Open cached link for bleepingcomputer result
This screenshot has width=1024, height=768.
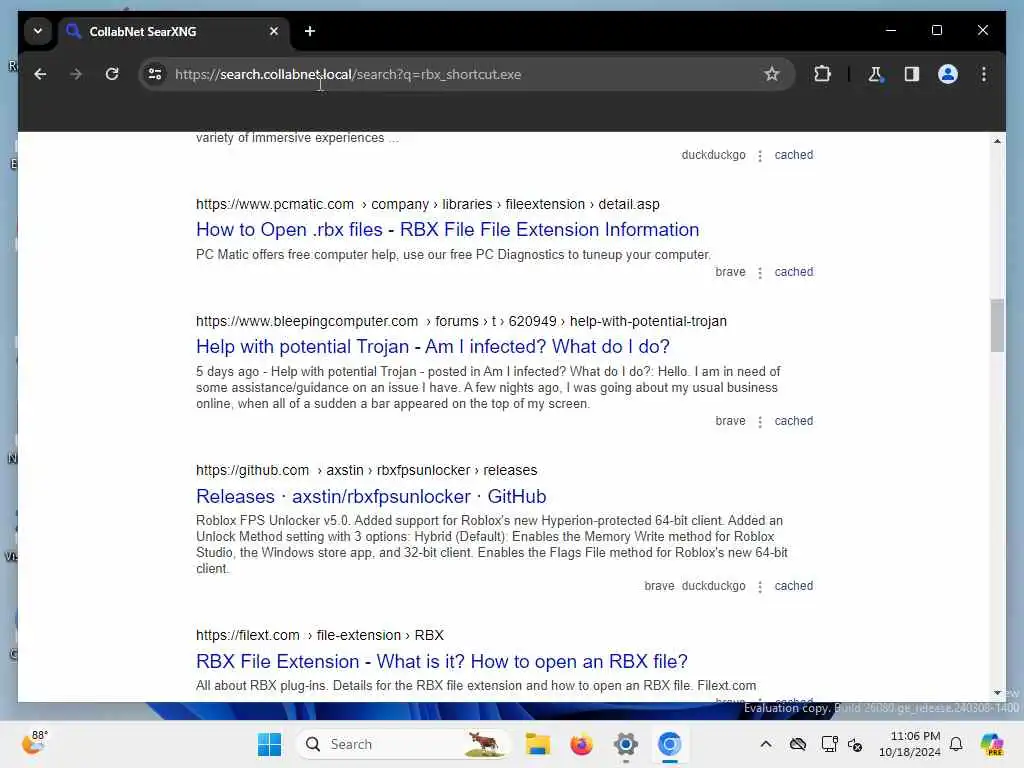pos(793,421)
